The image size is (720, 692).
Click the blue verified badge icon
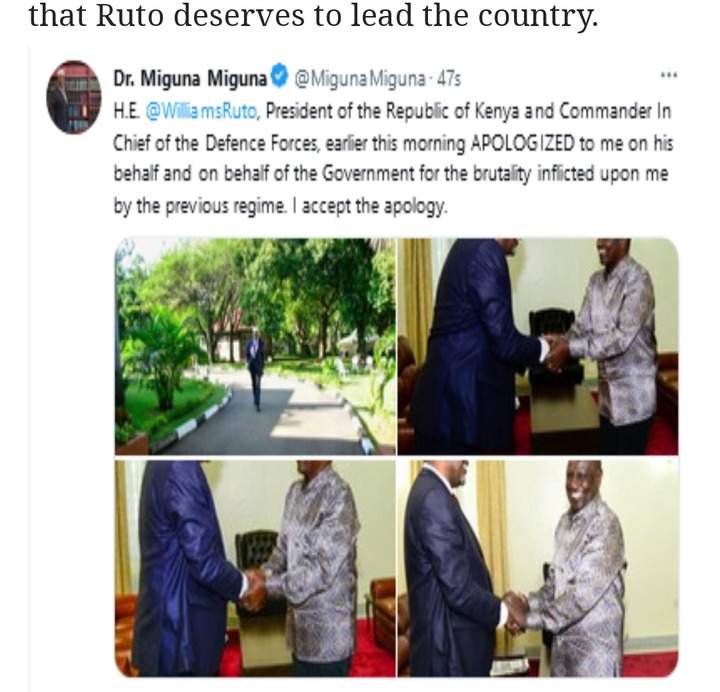point(279,77)
